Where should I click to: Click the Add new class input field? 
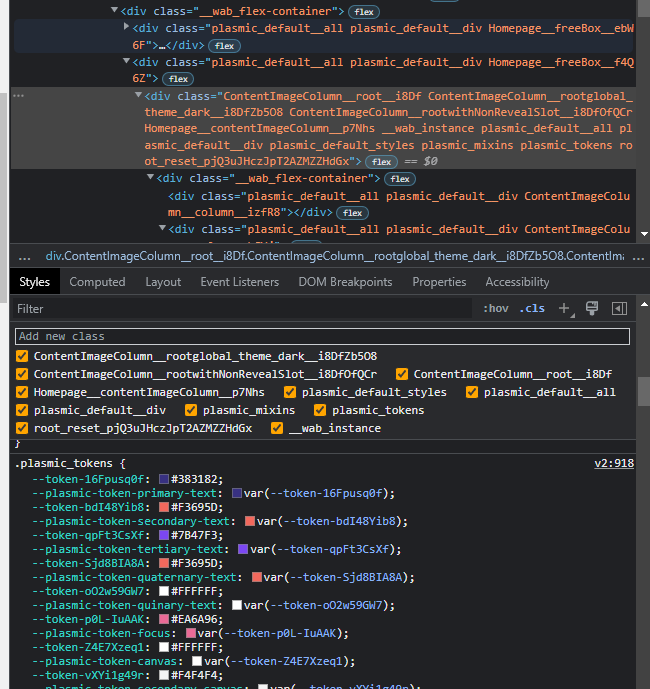point(322,336)
